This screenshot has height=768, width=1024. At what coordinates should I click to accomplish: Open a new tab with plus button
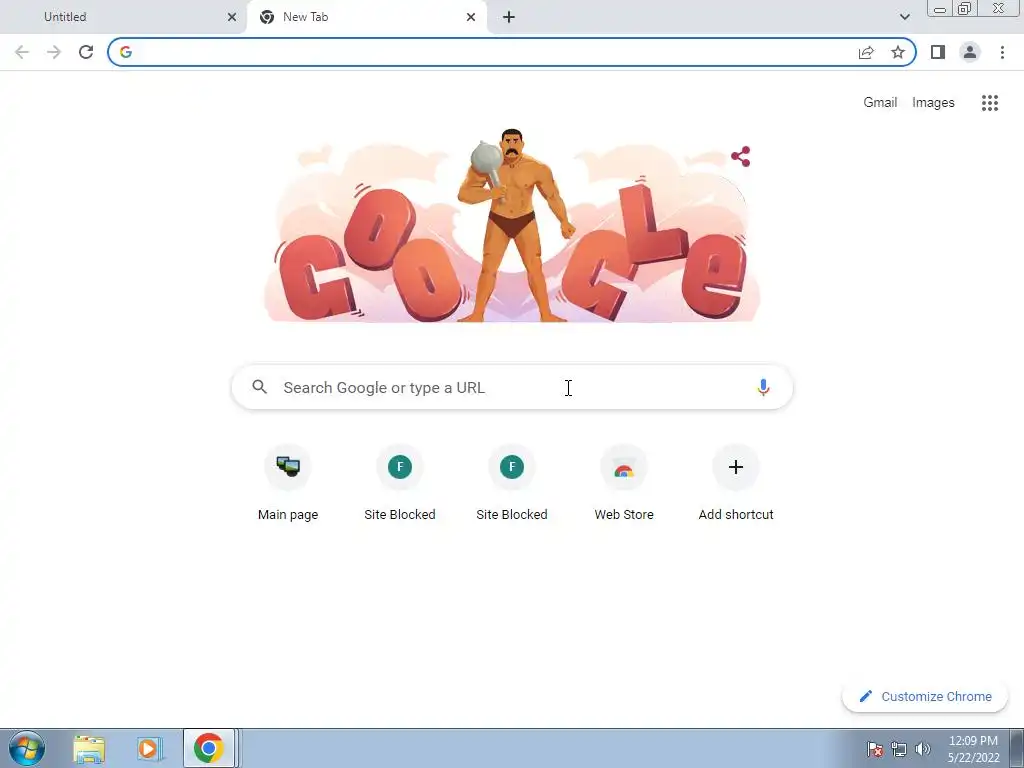[509, 17]
